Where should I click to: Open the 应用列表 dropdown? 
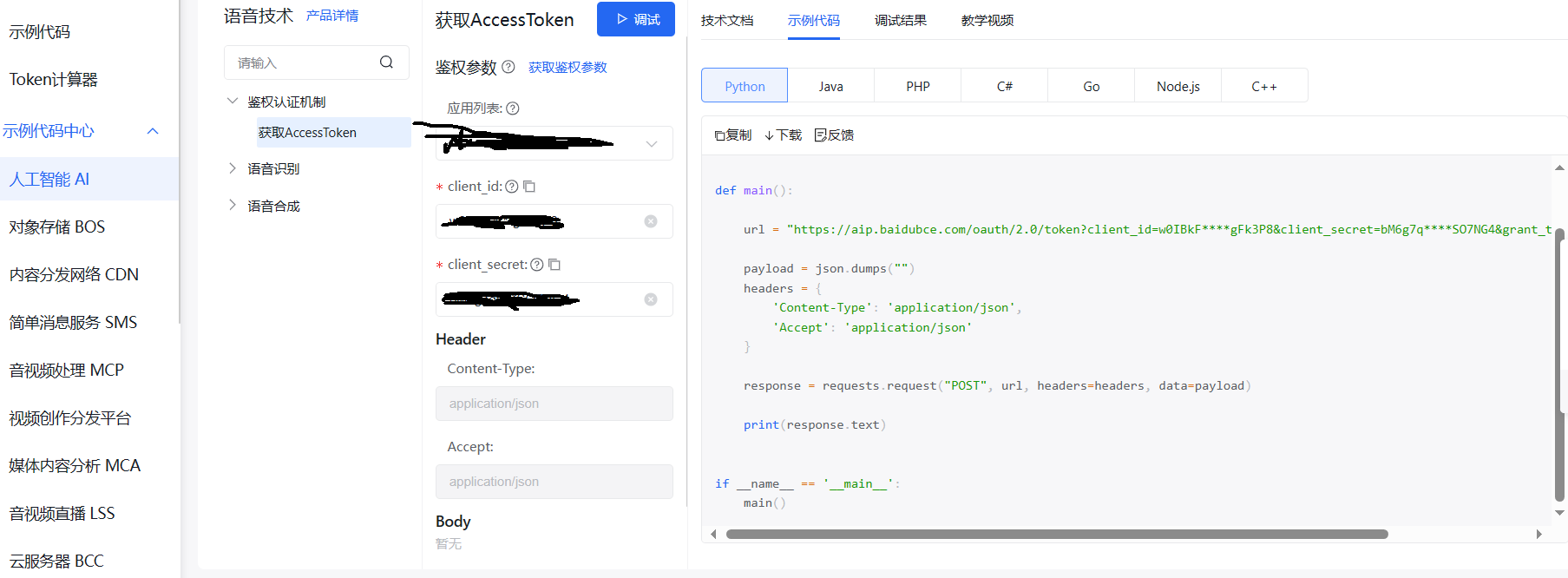coord(554,143)
